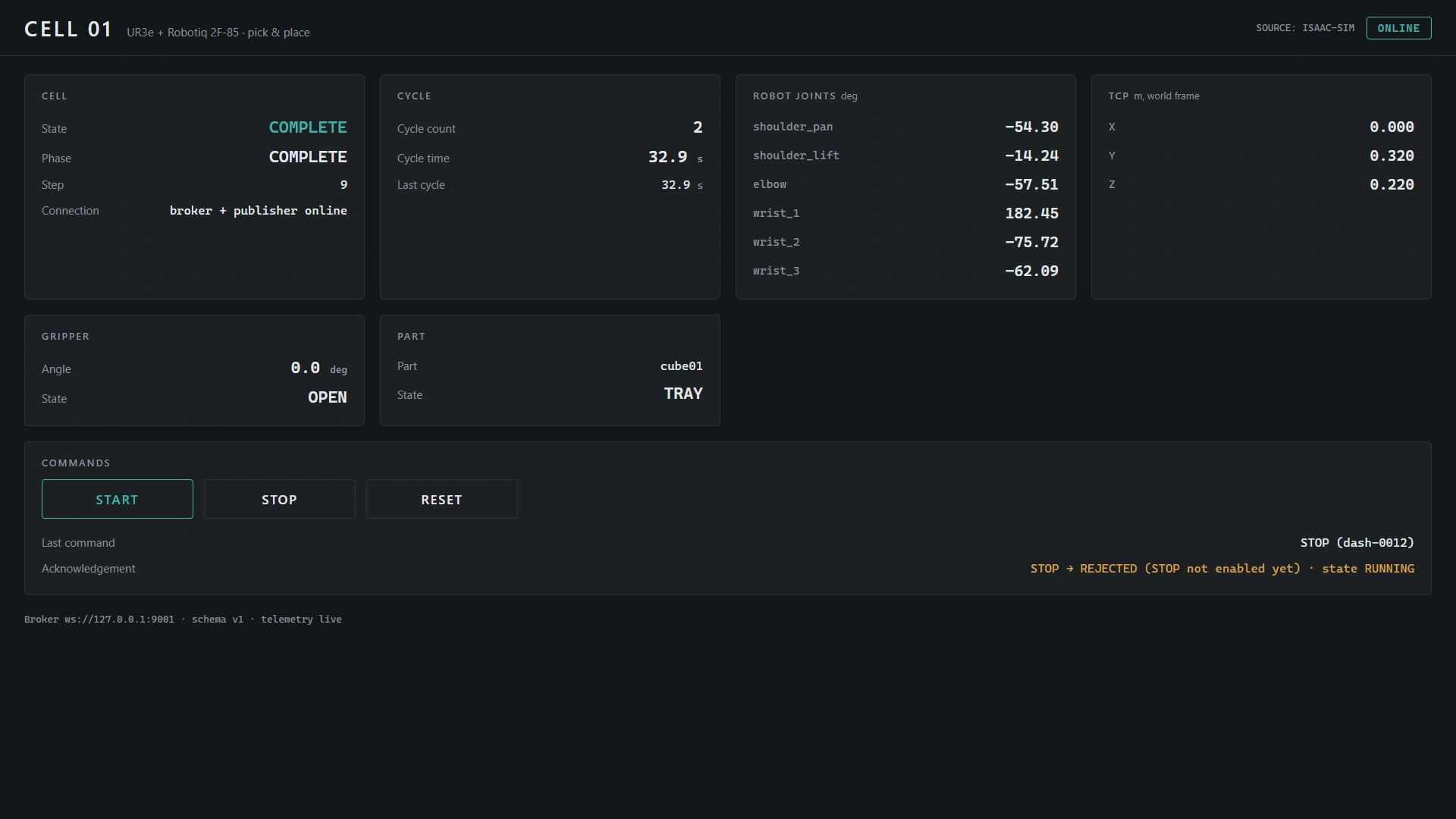The height and width of the screenshot is (819, 1456).
Task: Click the shoulder_pan value -54.30
Action: [x=1031, y=127]
